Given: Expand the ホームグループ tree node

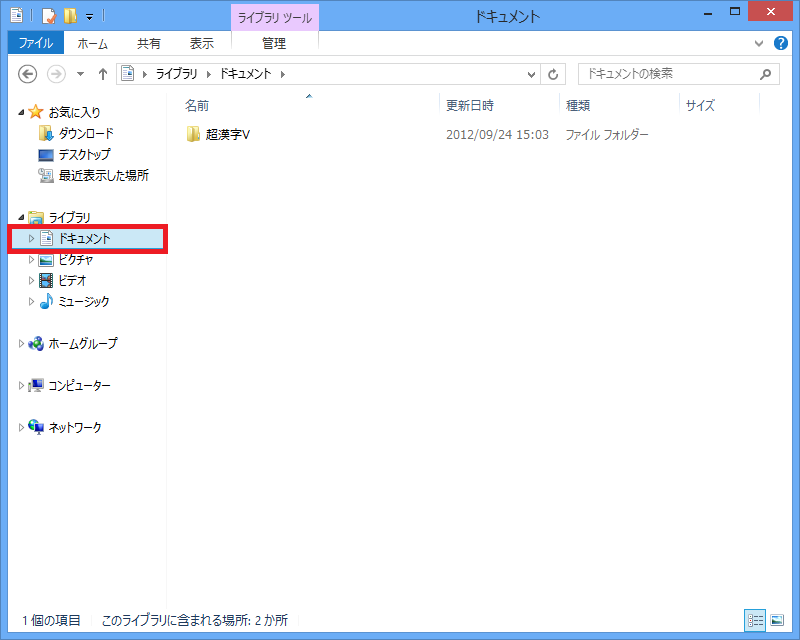Looking at the screenshot, I should (22, 343).
